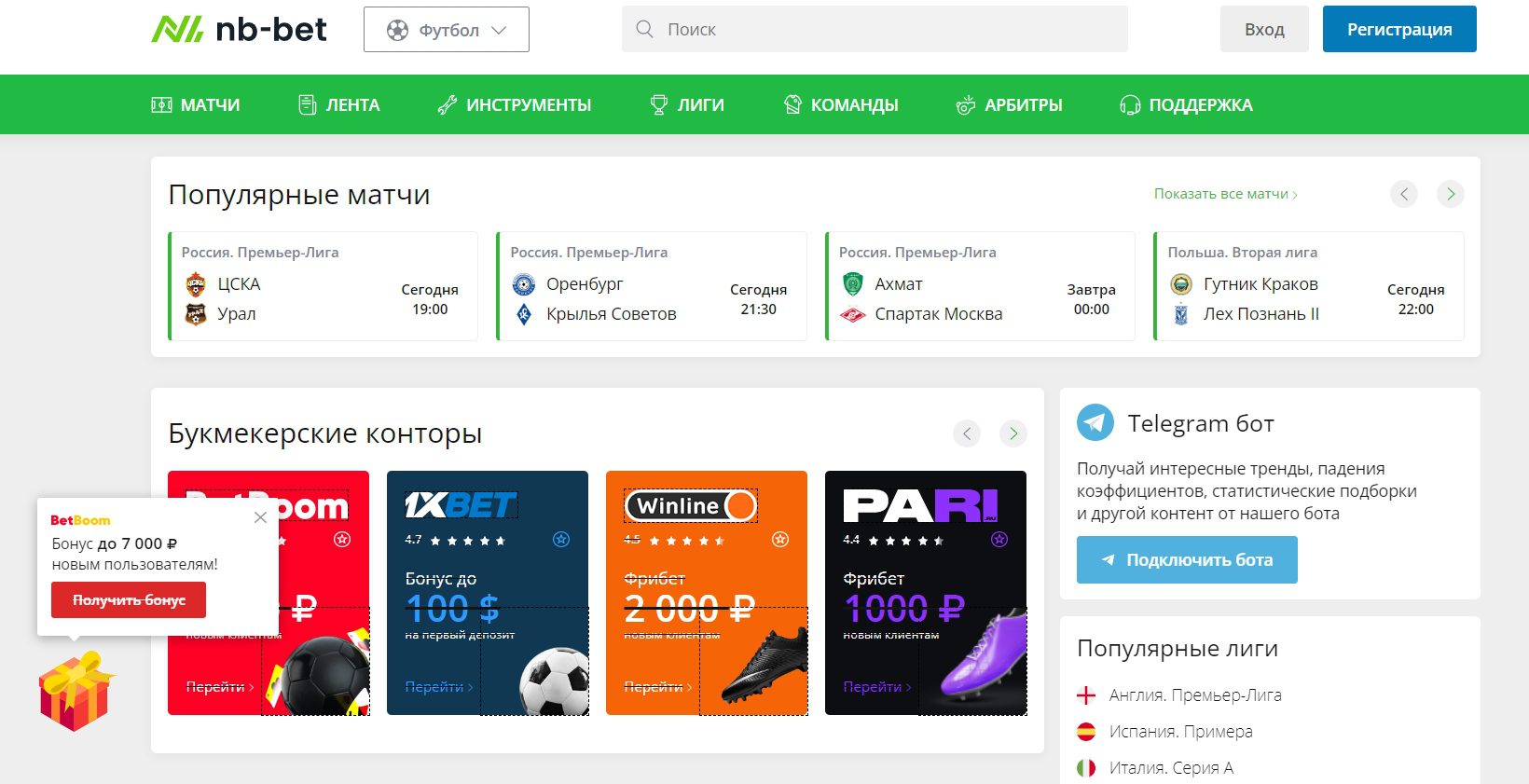Click the star badge on BetBoom card
The height and width of the screenshot is (784, 1529).
342,539
